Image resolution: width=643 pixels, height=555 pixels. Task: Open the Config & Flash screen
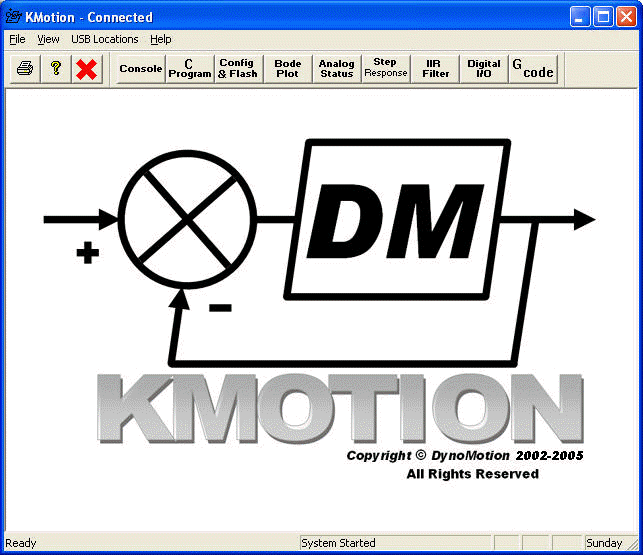click(238, 69)
